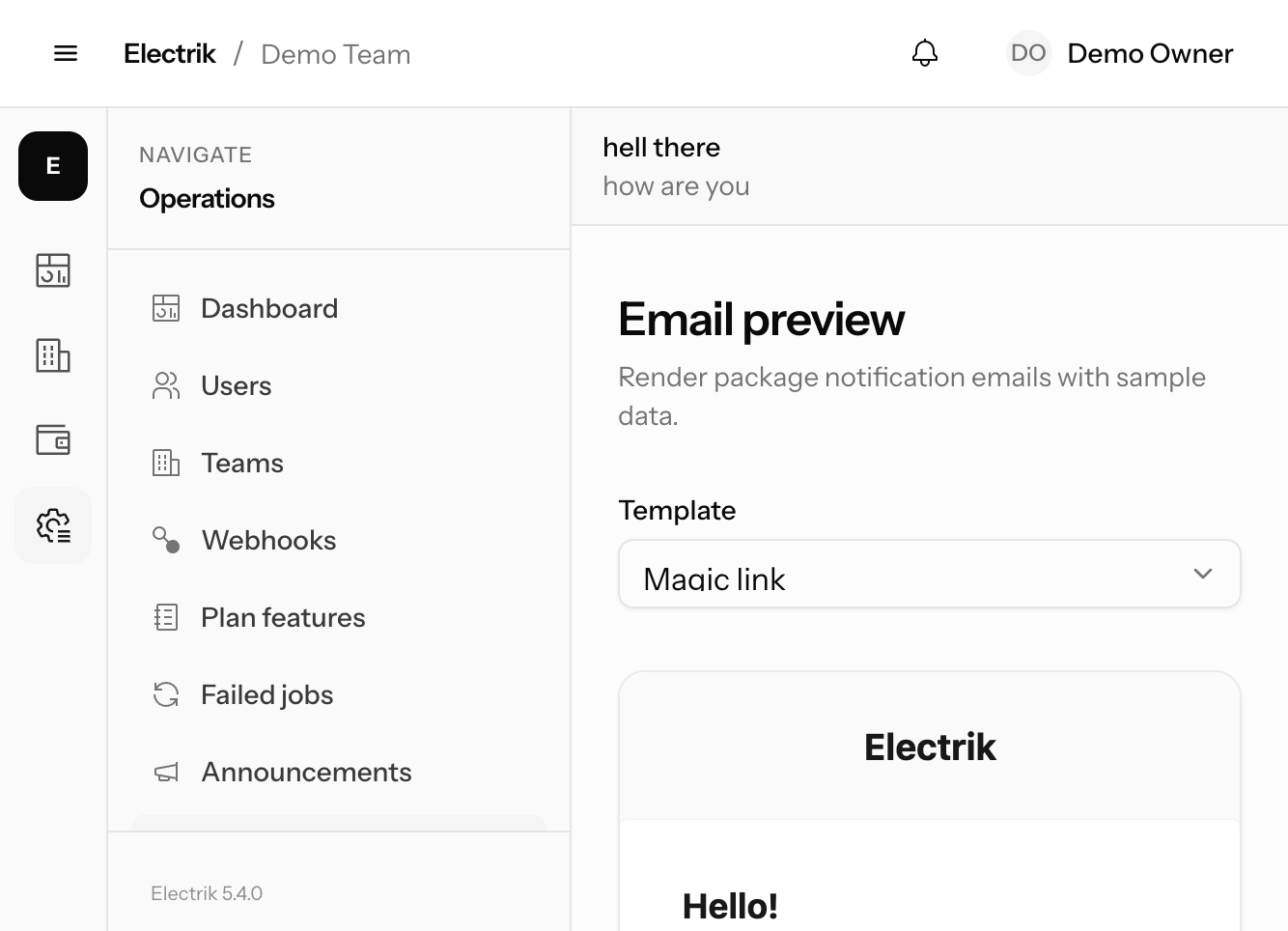Go to Dashboard in Operations nav
1288x931 pixels.
[339, 308]
